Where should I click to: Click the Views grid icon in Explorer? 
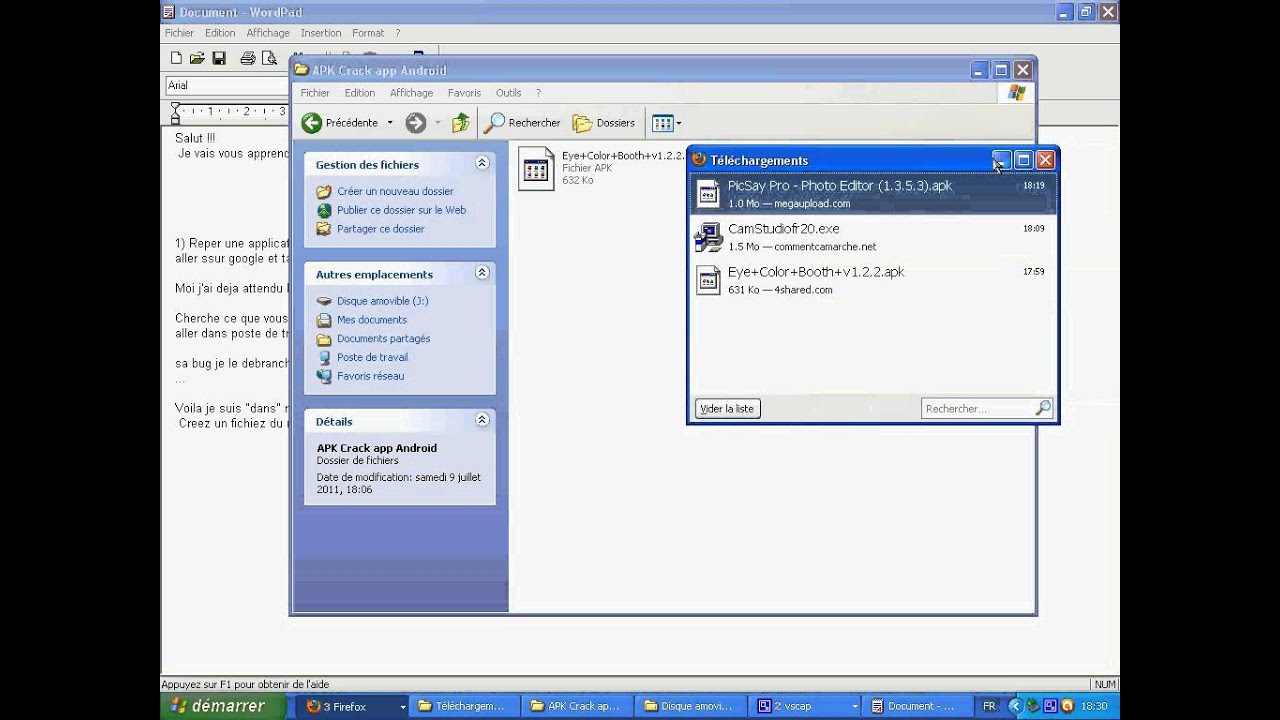pyautogui.click(x=662, y=123)
